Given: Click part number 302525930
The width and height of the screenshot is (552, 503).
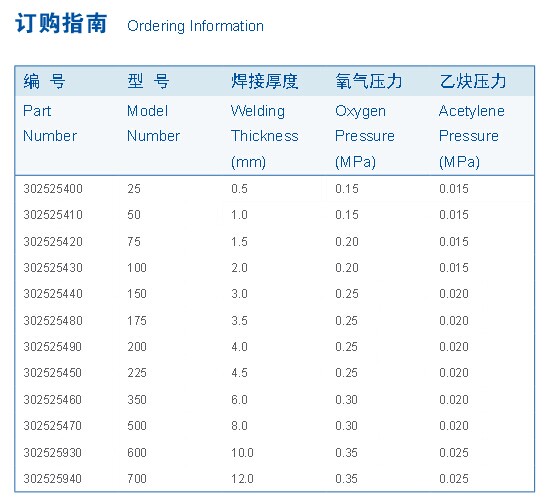Looking at the screenshot, I should click(52, 452).
